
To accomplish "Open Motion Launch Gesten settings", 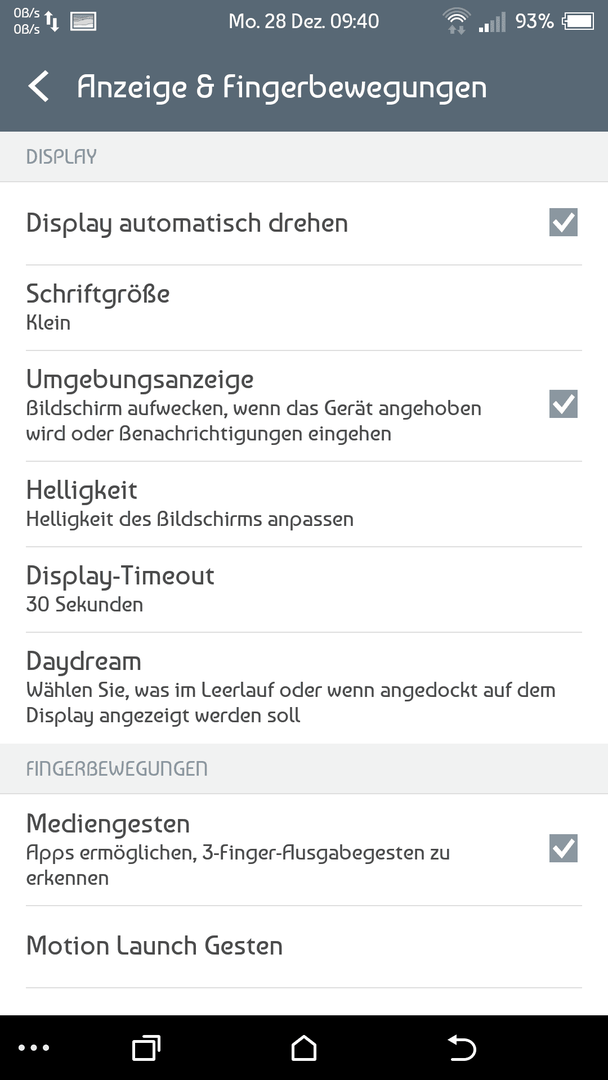I will tap(304, 946).
